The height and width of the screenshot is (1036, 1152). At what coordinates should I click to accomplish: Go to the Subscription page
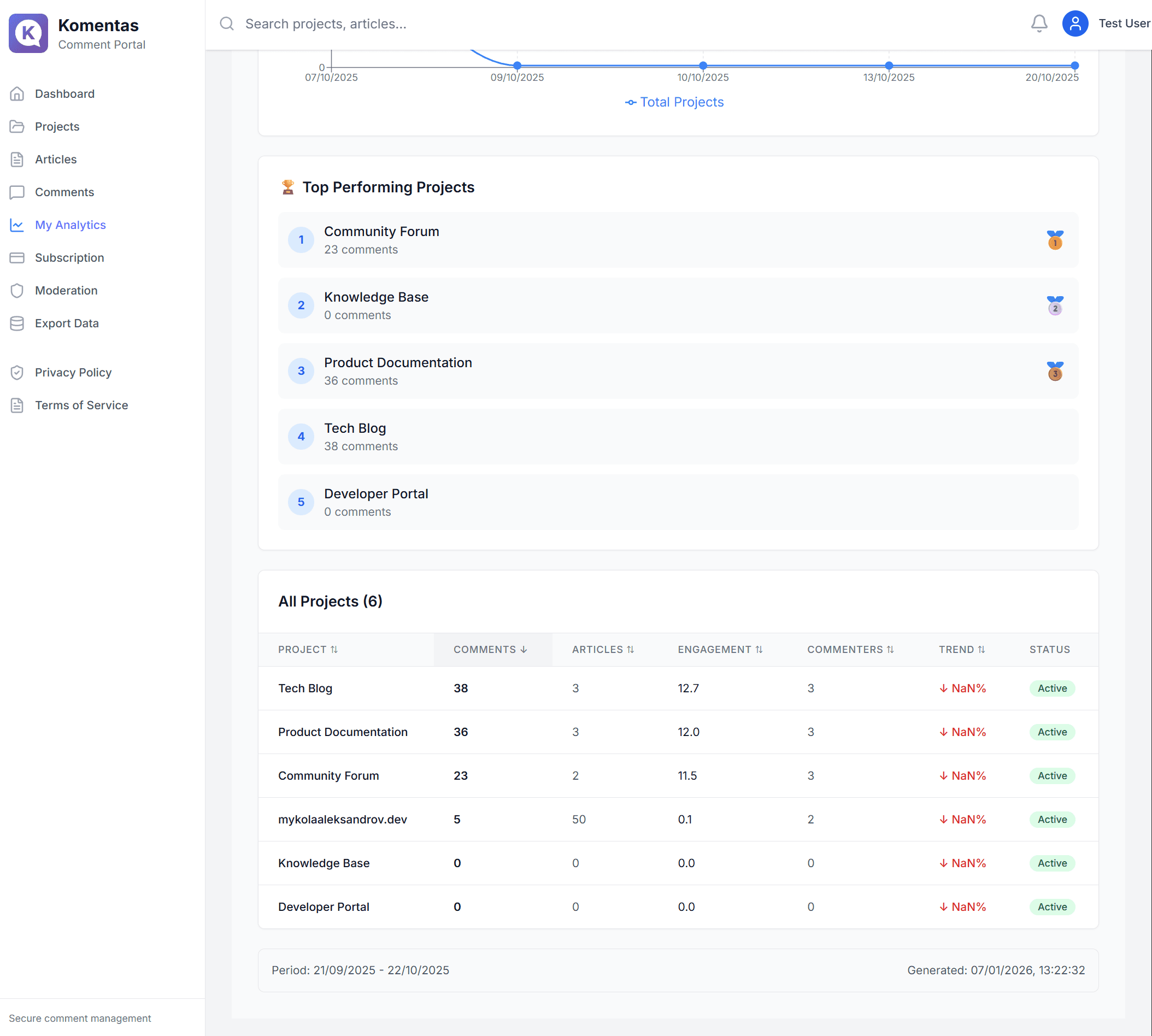[x=69, y=258]
